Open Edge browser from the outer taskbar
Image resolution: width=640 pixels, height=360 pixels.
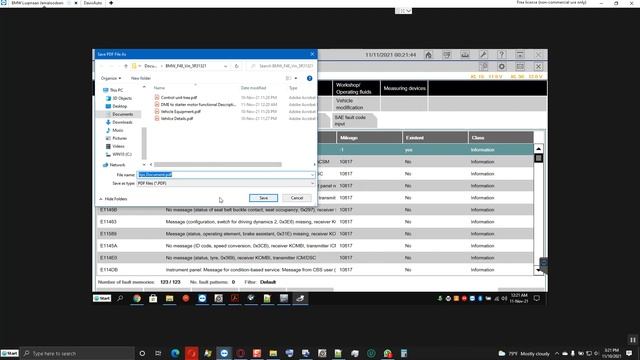click(175, 353)
